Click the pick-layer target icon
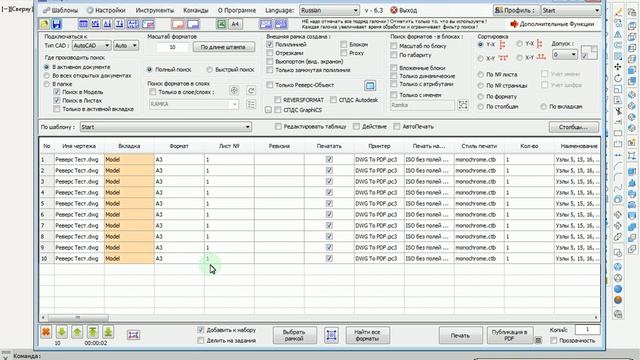 [x=234, y=91]
